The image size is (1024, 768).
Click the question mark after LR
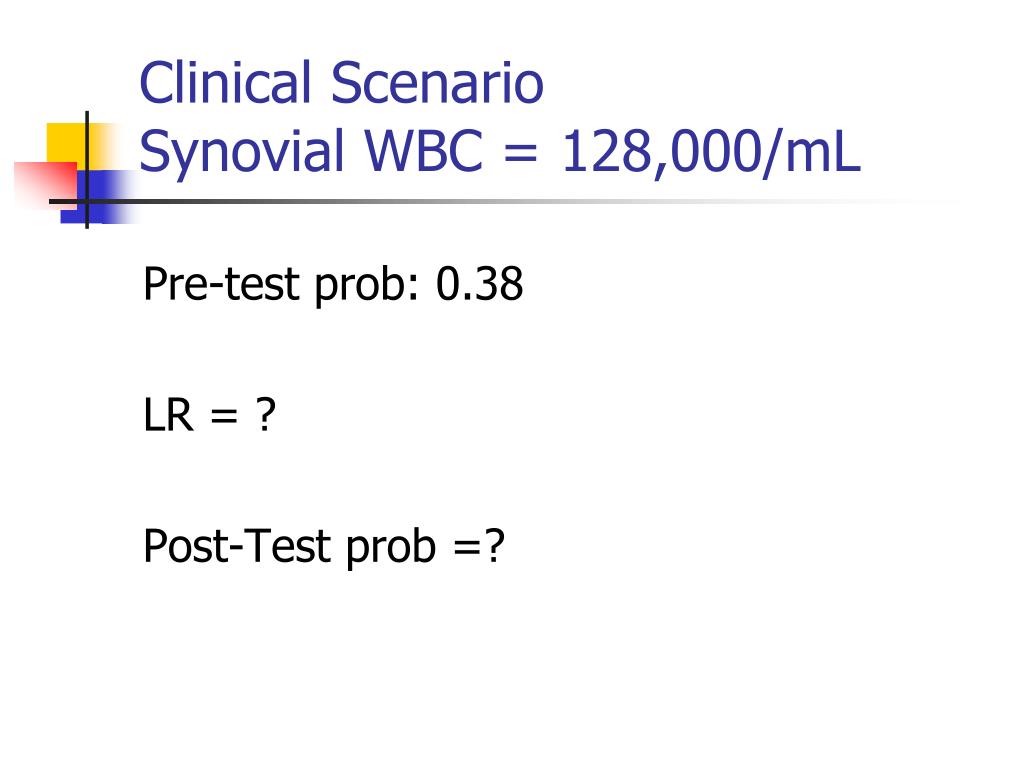pyautogui.click(x=265, y=414)
